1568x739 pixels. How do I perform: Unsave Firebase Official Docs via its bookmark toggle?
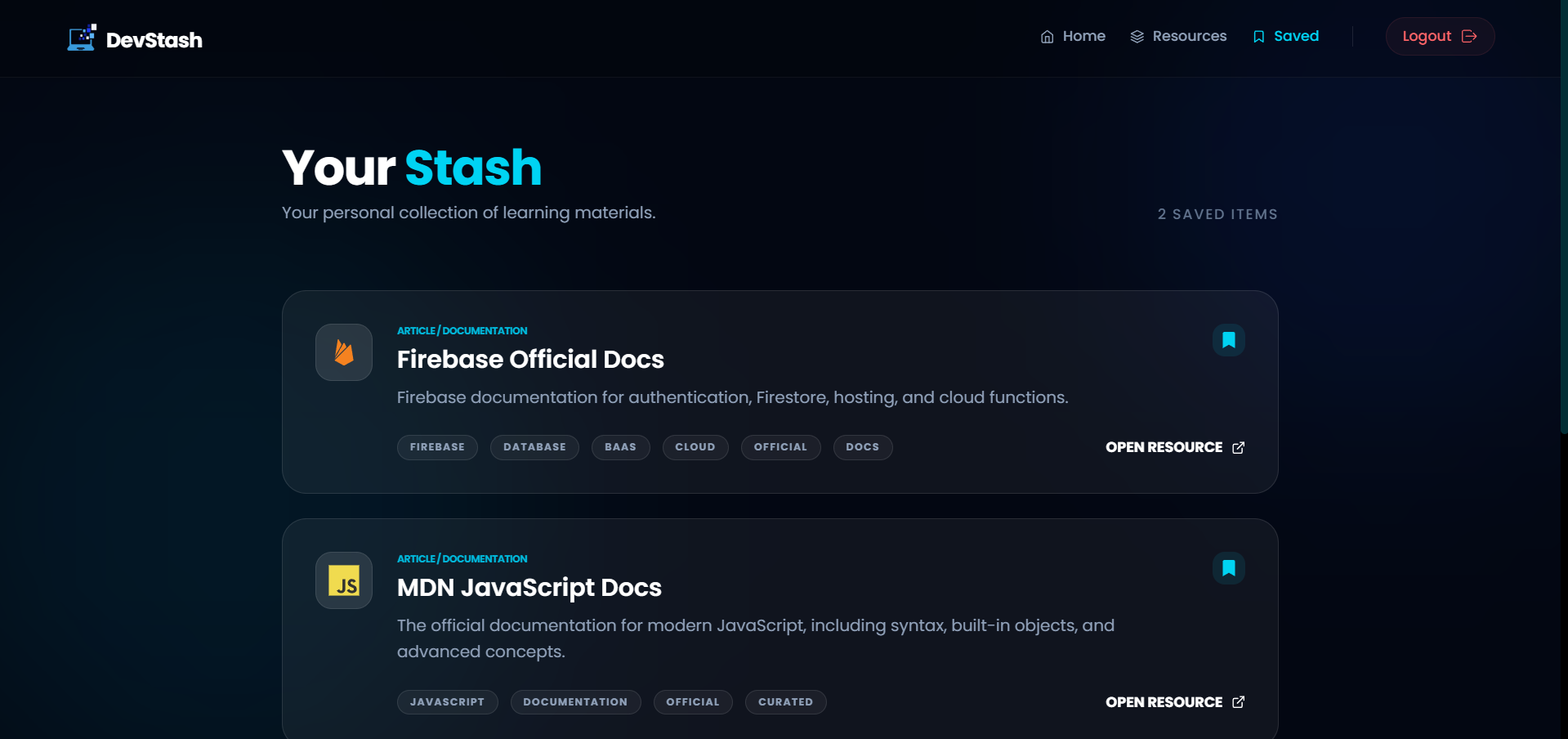click(x=1228, y=340)
